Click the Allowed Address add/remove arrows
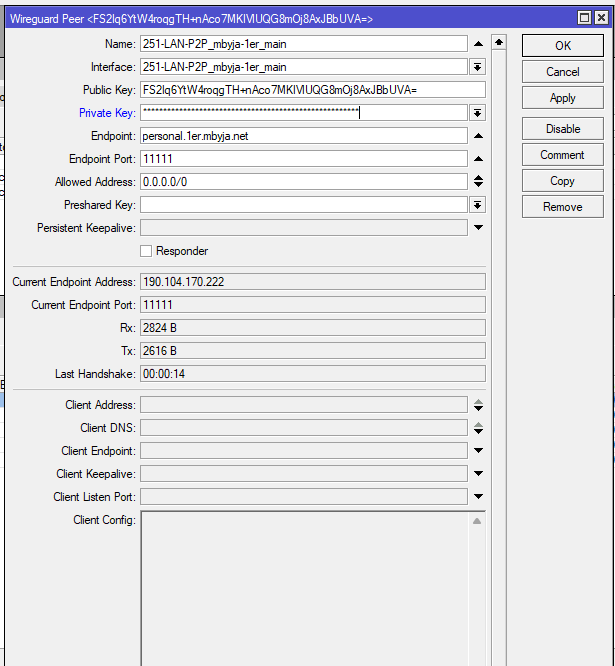 478,182
